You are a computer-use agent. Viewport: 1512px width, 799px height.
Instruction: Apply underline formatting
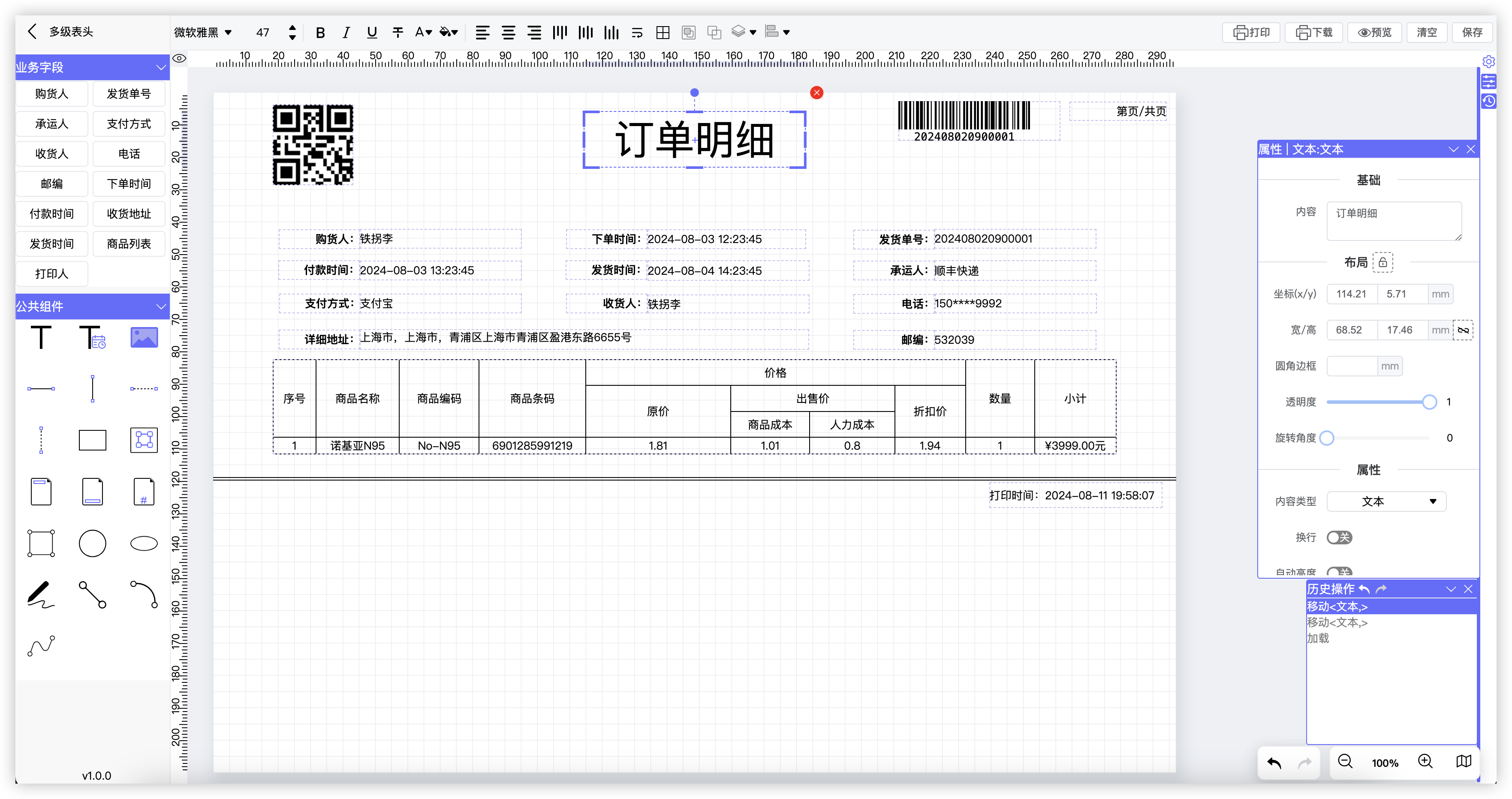click(x=371, y=33)
